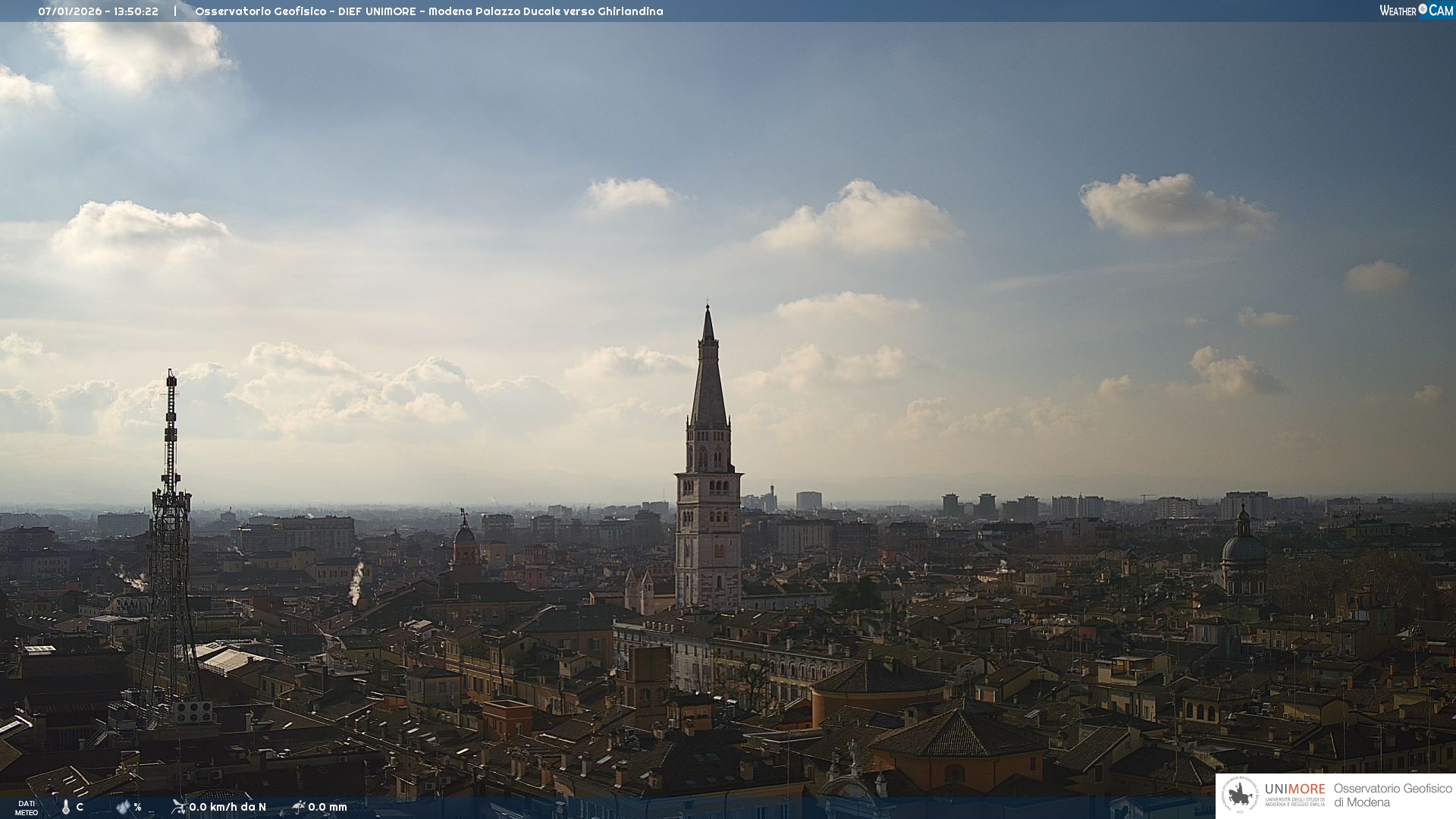The width and height of the screenshot is (1456, 819).
Task: Click the thermometer temperature icon
Action: point(66,807)
